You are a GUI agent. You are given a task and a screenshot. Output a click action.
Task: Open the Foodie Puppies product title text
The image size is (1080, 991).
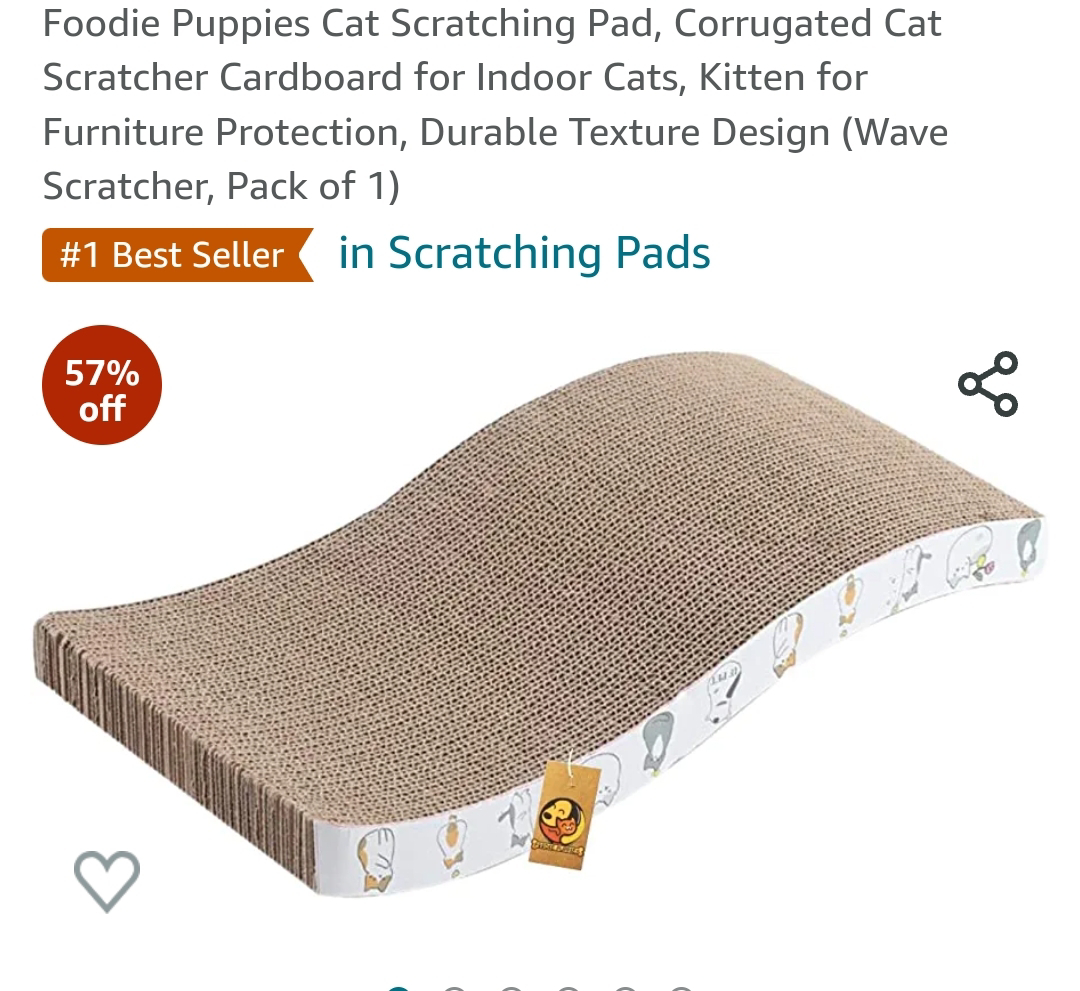(x=495, y=104)
